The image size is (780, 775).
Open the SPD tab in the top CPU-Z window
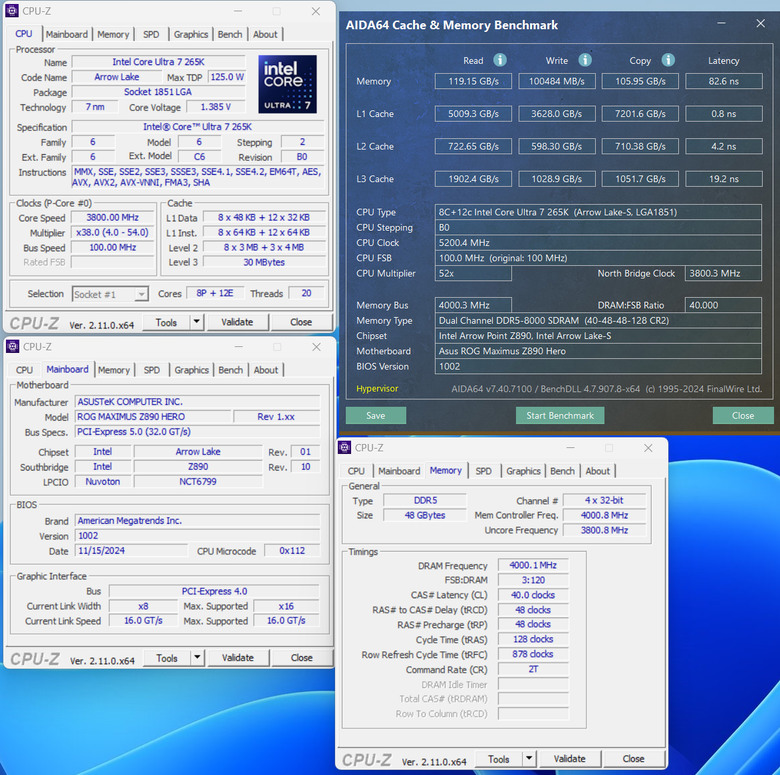pos(151,34)
